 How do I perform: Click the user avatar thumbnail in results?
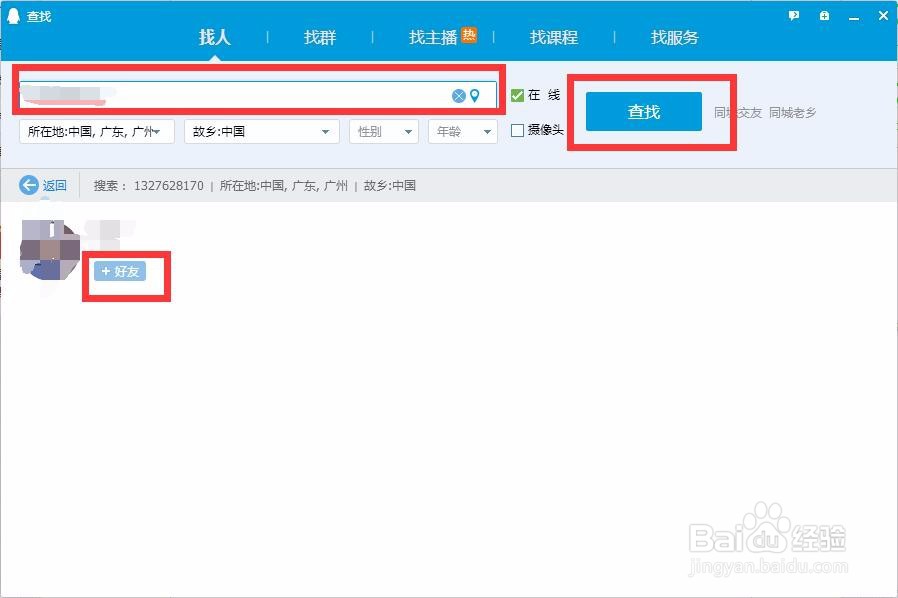[x=48, y=251]
